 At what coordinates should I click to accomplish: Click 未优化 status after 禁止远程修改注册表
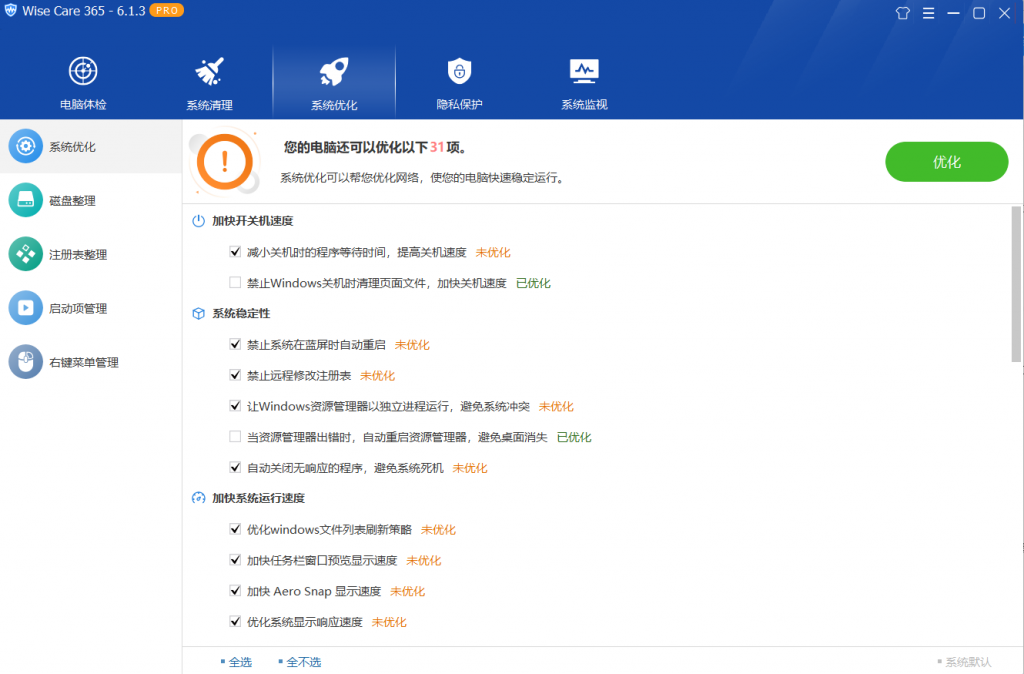(377, 376)
